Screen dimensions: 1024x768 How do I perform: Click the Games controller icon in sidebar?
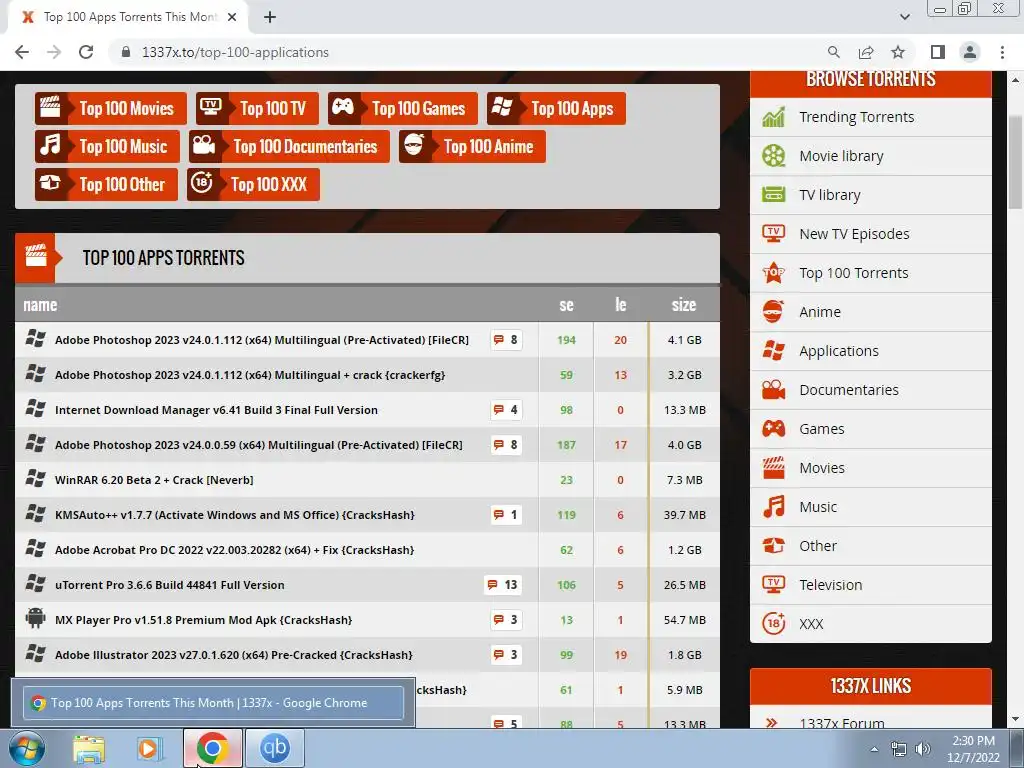(774, 429)
